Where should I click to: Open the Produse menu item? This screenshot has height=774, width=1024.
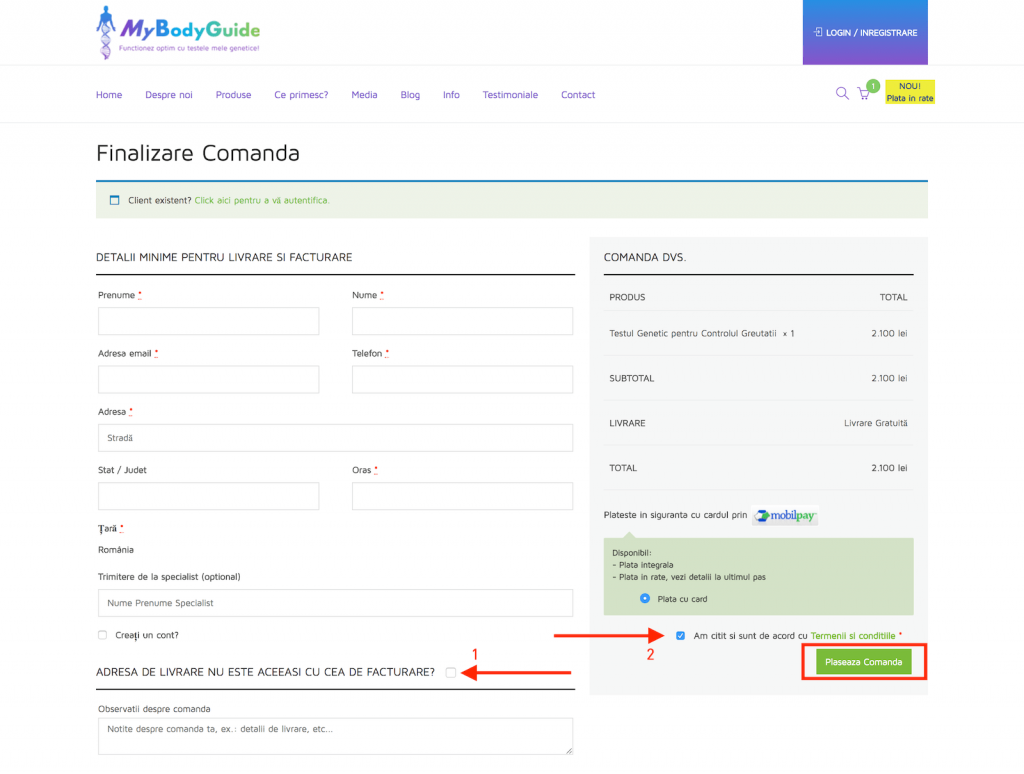(x=233, y=95)
